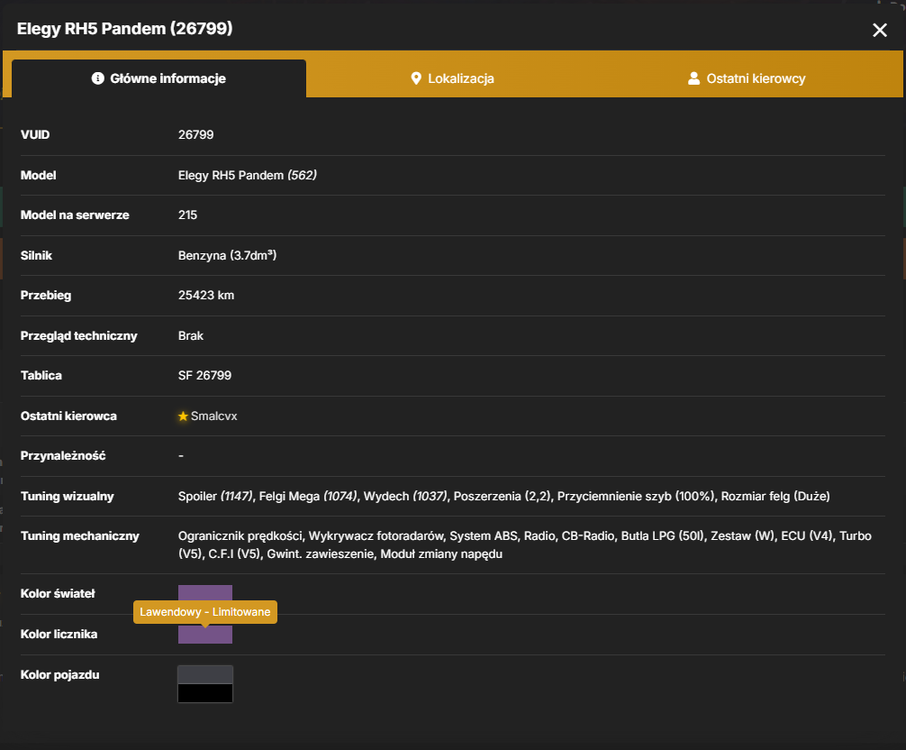906x750 pixels.
Task: Click the Kolor pojazdu row label
Action: click(x=60, y=675)
